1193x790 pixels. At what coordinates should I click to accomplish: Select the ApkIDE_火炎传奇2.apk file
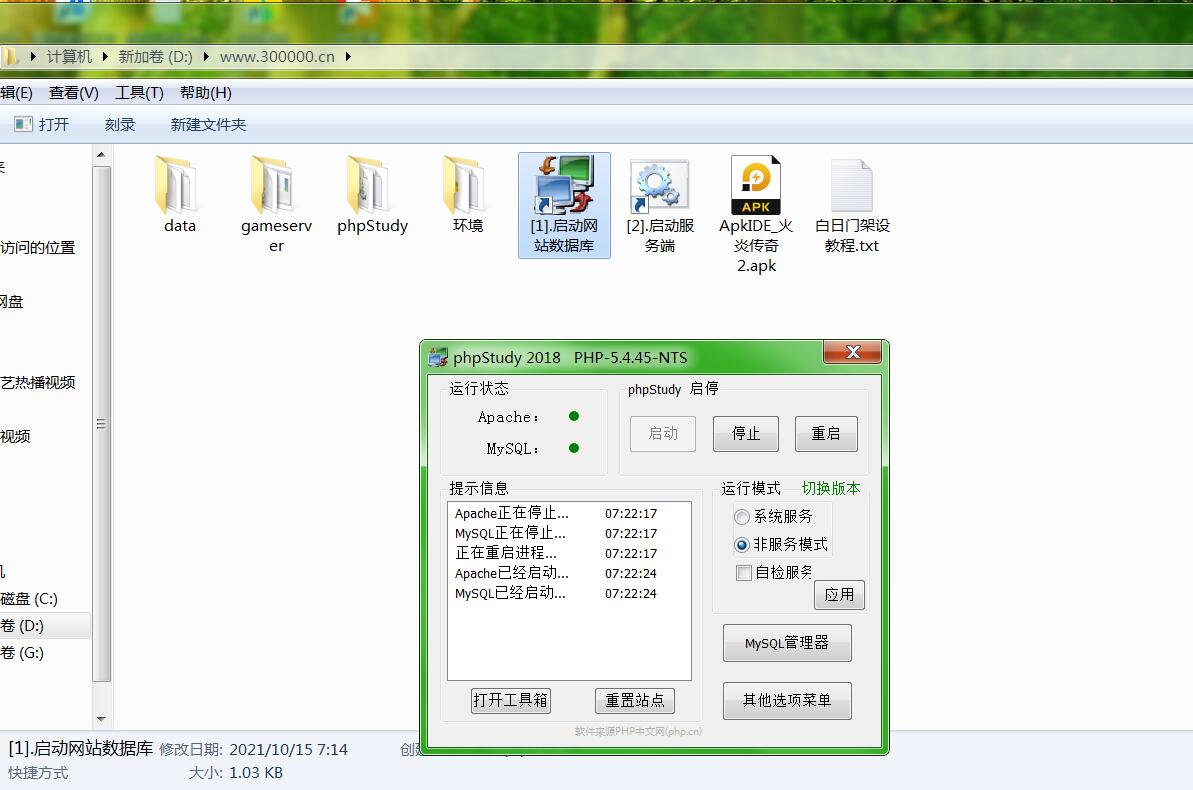click(x=756, y=186)
